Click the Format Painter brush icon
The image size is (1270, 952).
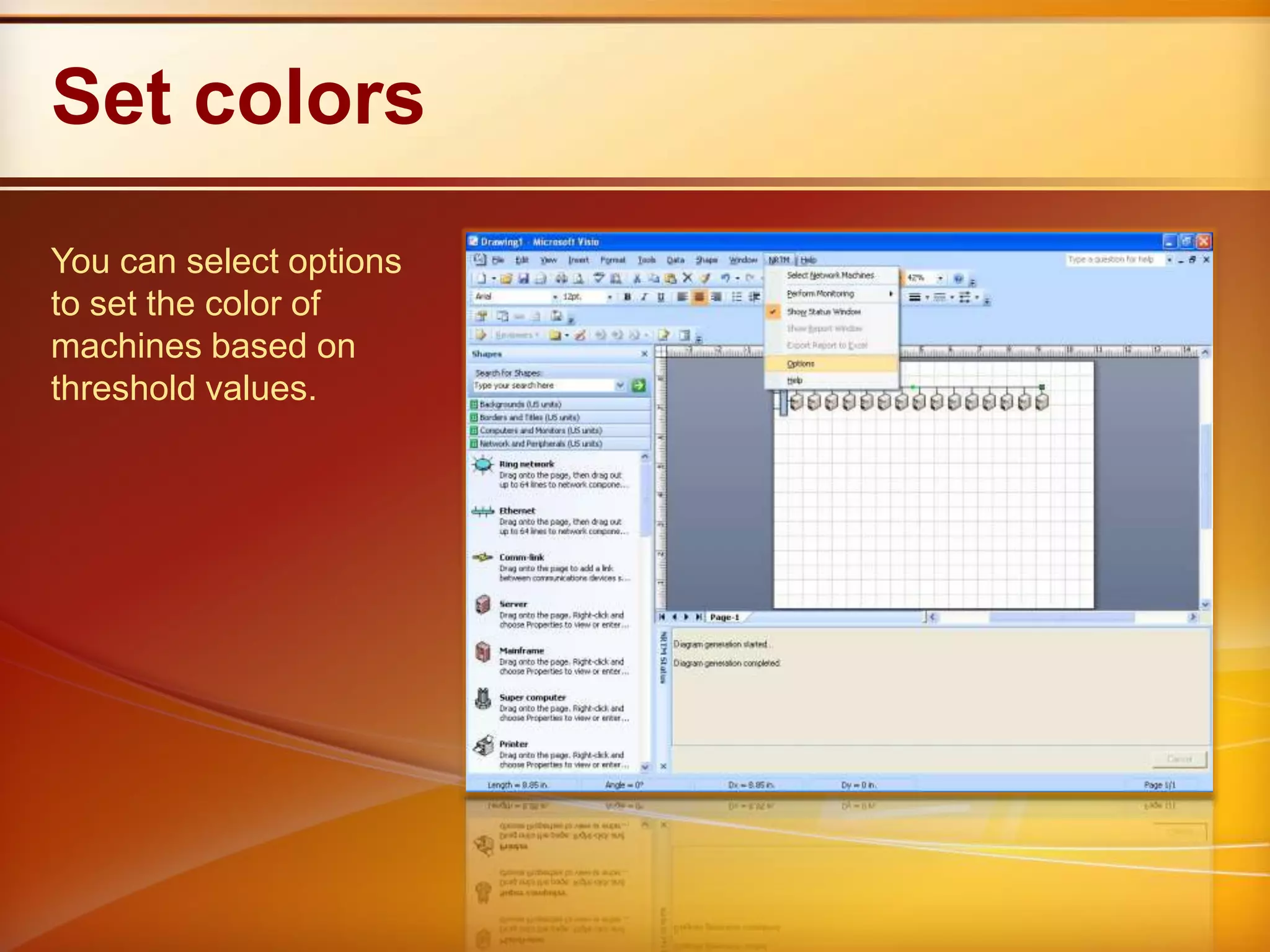(704, 278)
